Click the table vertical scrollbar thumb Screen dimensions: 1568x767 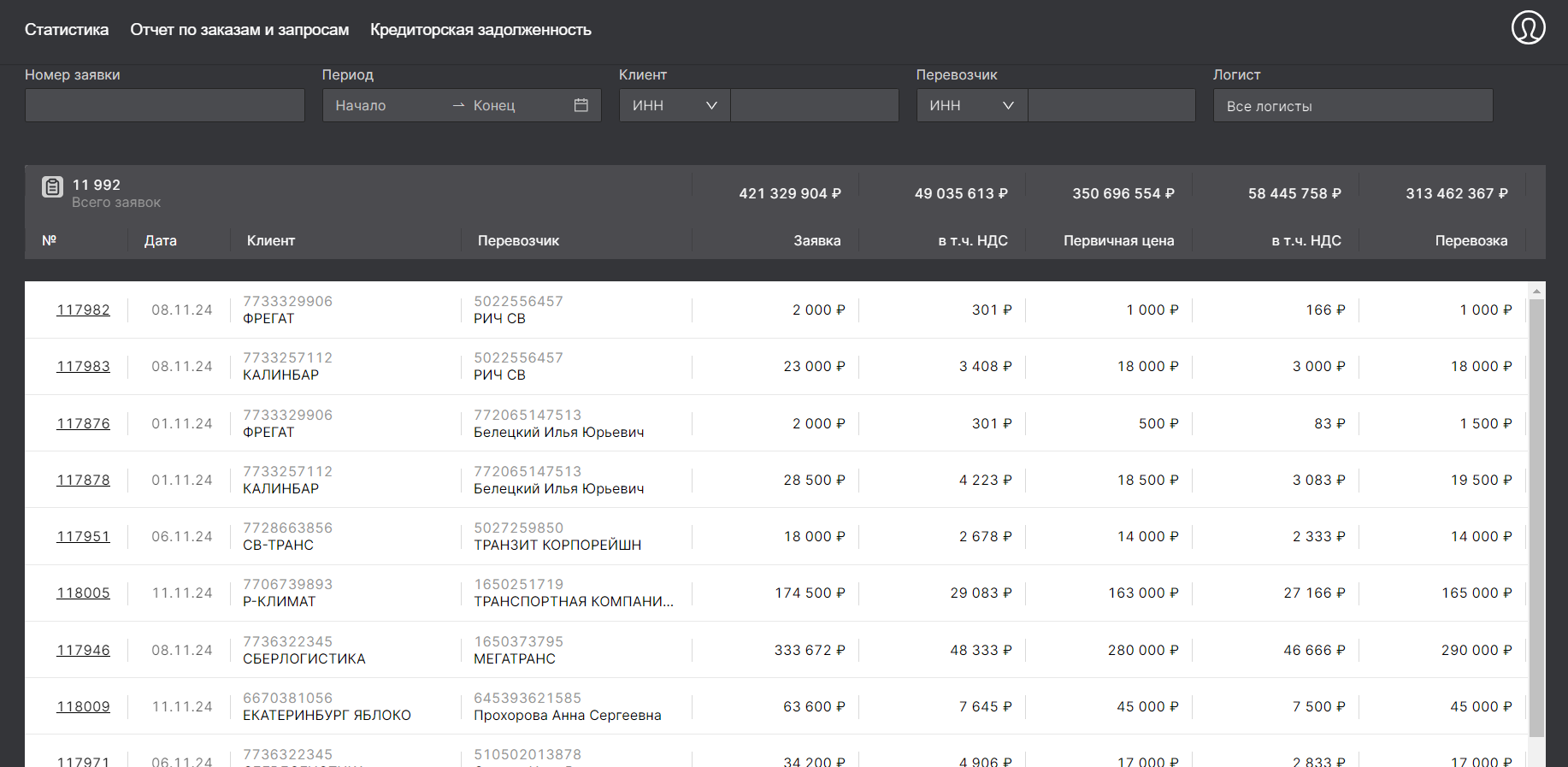click(x=1536, y=517)
